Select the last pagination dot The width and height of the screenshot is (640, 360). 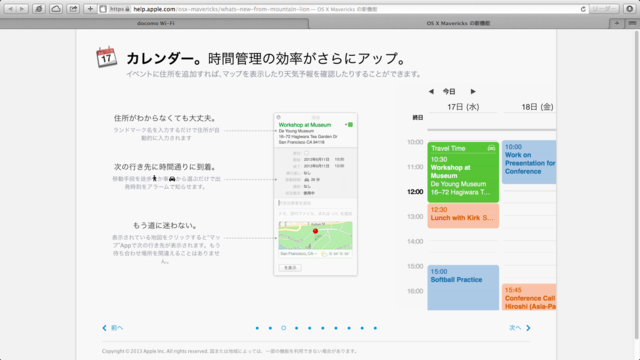375,328
